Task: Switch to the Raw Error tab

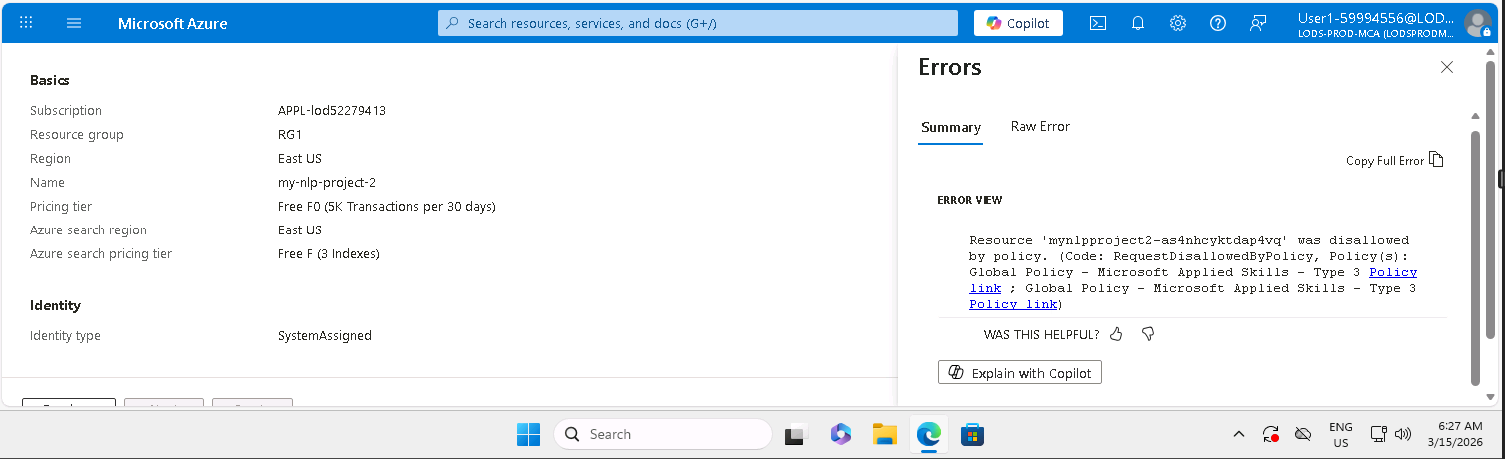Action: [1040, 126]
